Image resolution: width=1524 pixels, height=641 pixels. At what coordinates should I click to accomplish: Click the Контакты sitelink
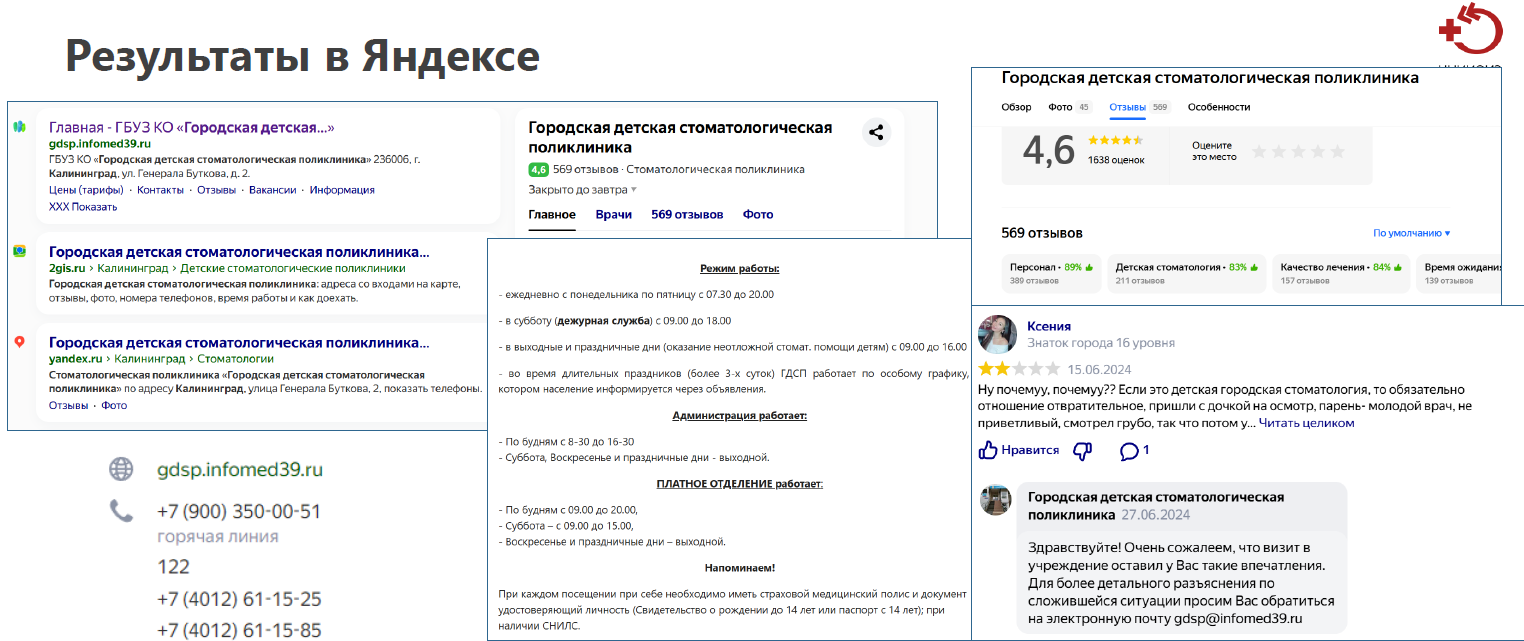point(160,190)
